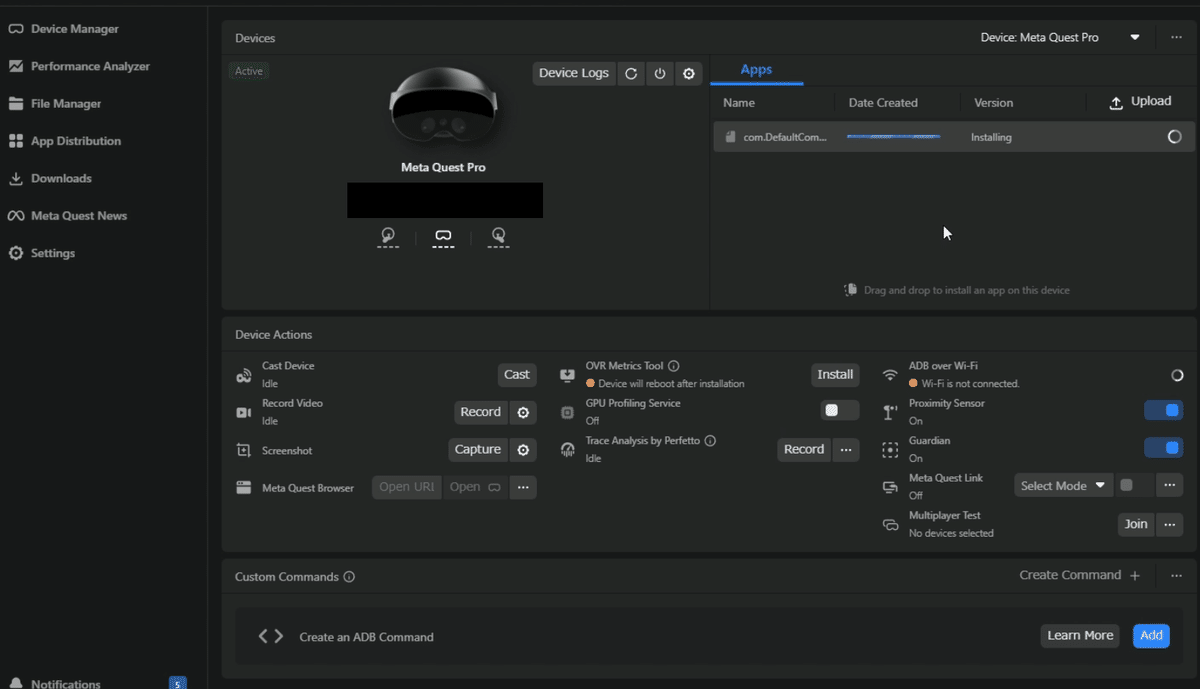This screenshot has width=1200, height=689.
Task: Open Trace Analysis more options menu
Action: point(847,450)
